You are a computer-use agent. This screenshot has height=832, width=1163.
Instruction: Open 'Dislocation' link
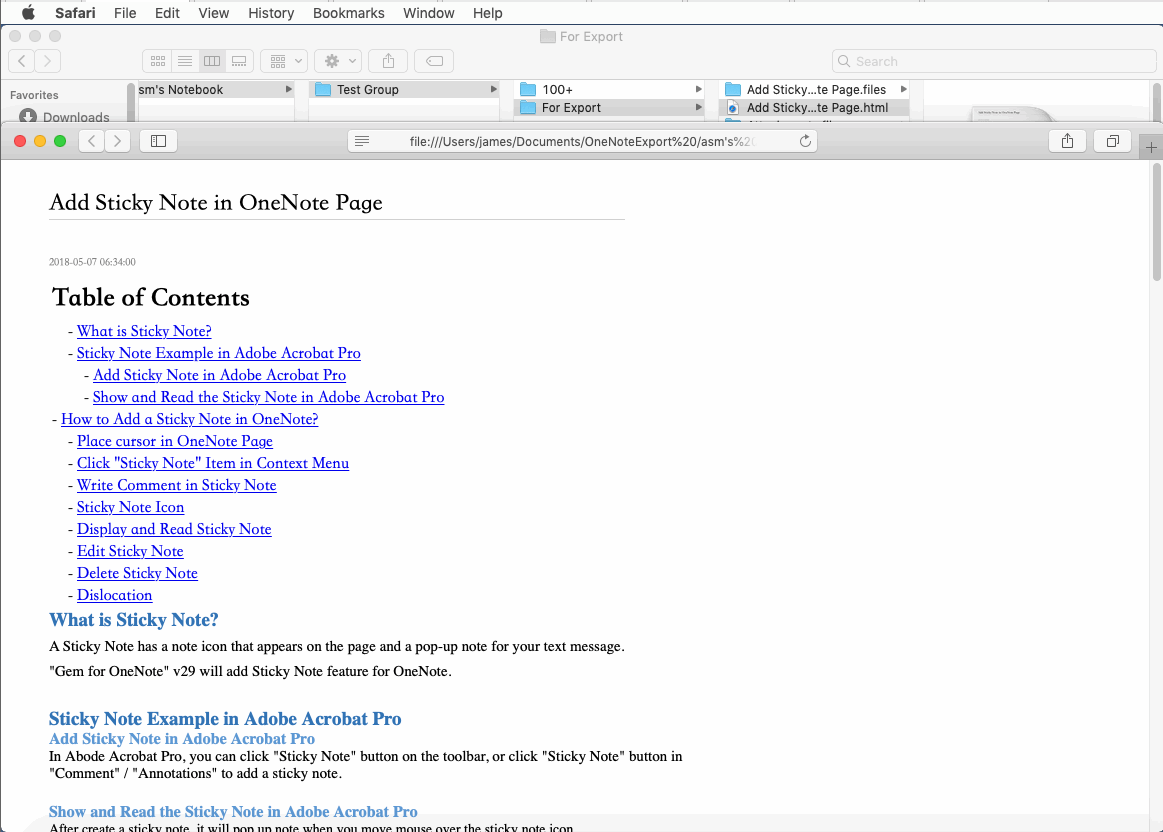[x=114, y=595]
